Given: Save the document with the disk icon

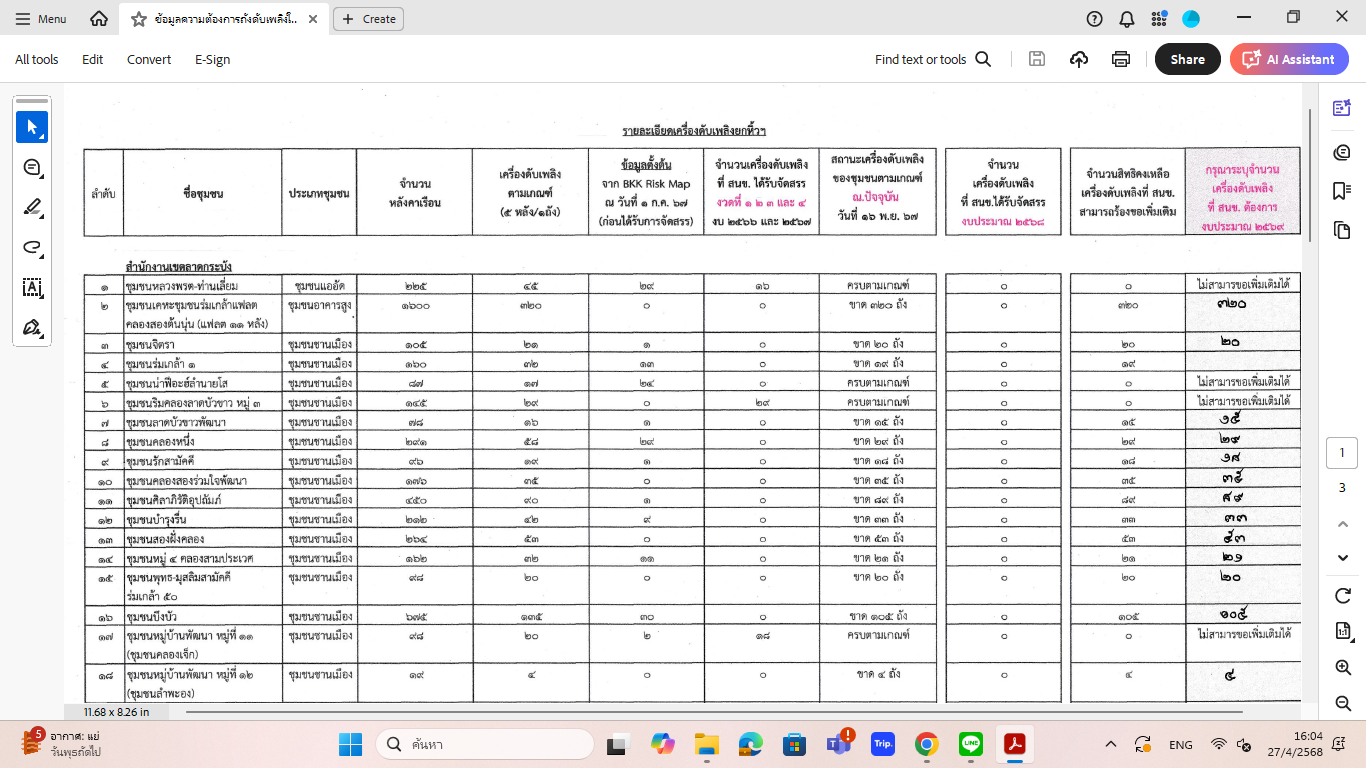Looking at the screenshot, I should click(x=1037, y=59).
